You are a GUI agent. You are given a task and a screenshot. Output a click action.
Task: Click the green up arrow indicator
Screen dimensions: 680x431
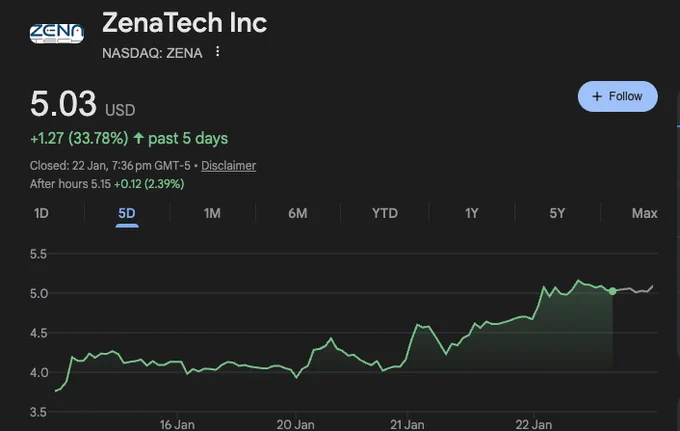138,138
